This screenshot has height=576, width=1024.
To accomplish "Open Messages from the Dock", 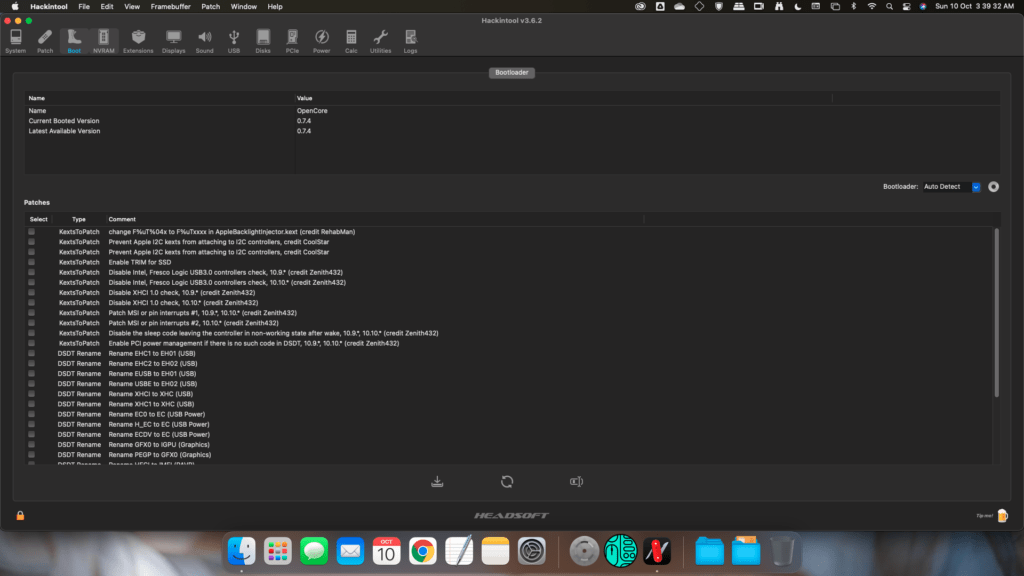I will 314,551.
